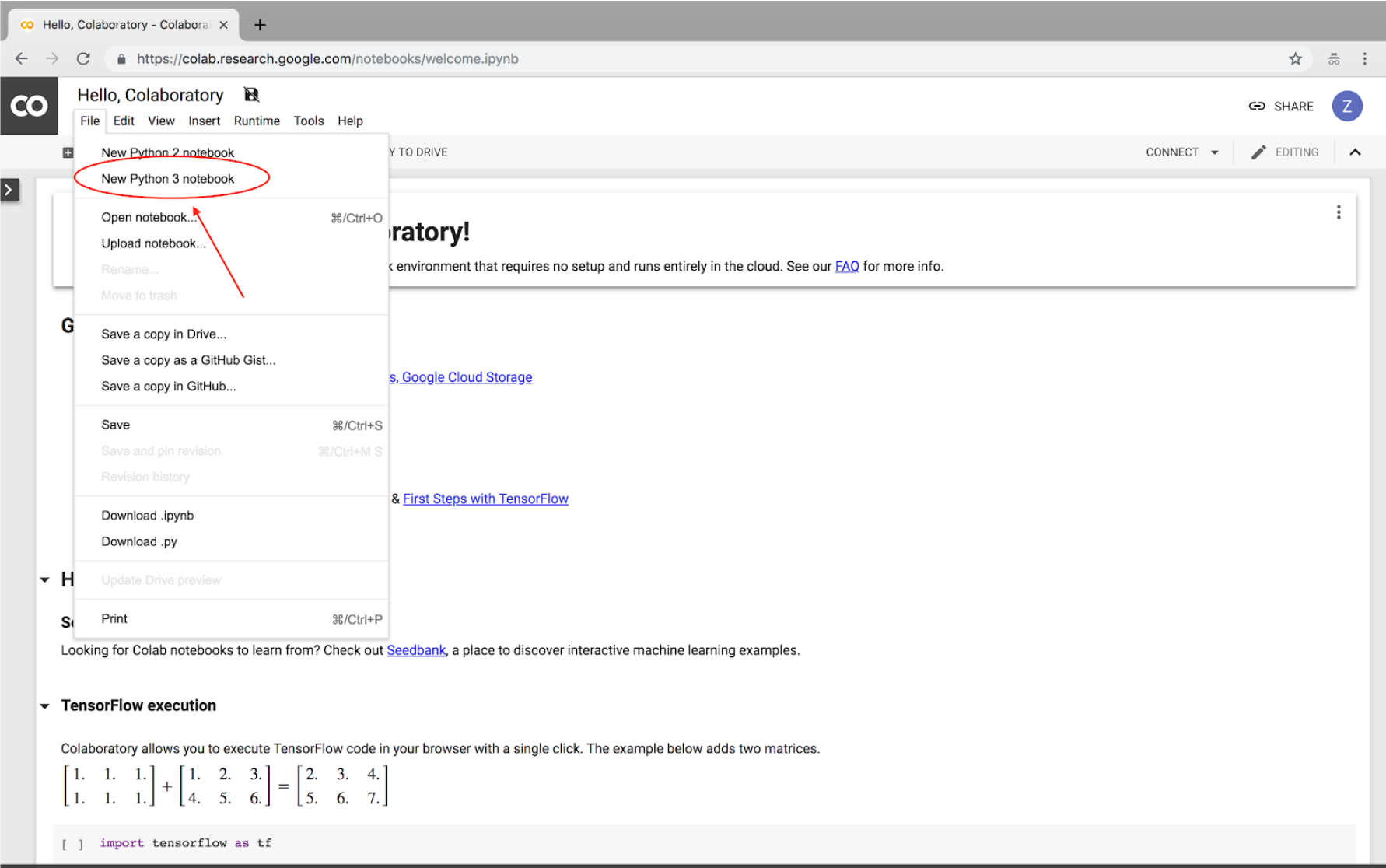1386x868 pixels.
Task: Select New Python 3 notebook
Action: [167, 179]
